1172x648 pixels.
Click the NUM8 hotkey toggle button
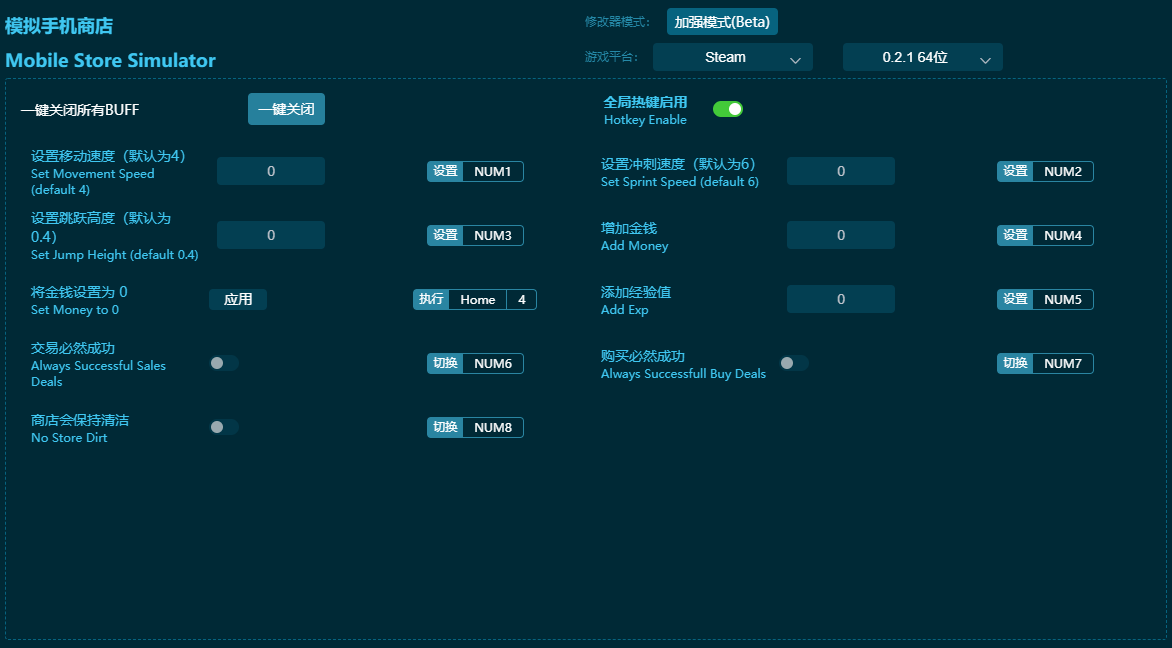click(476, 427)
